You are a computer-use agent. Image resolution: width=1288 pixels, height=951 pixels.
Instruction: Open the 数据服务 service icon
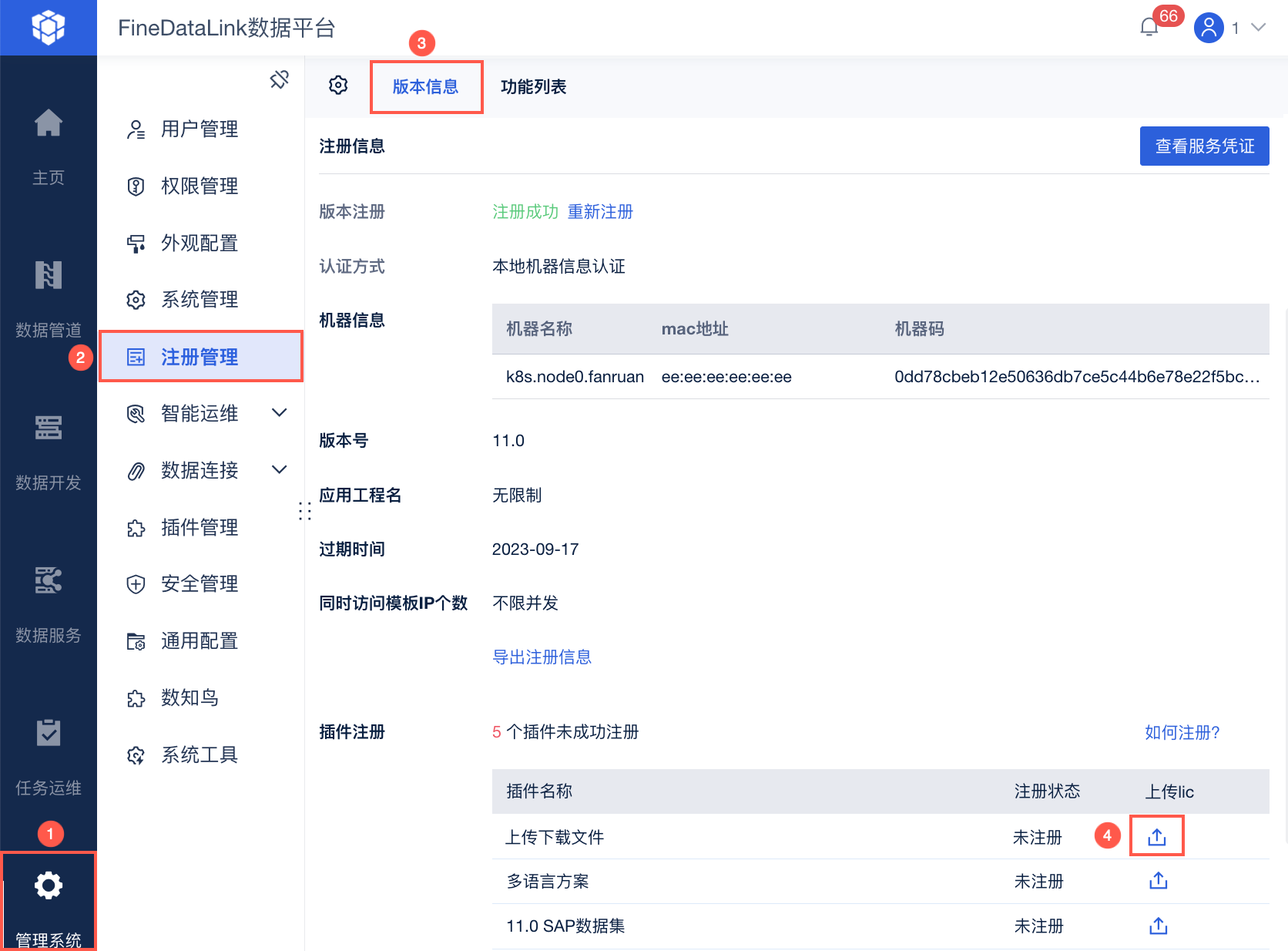click(x=48, y=580)
